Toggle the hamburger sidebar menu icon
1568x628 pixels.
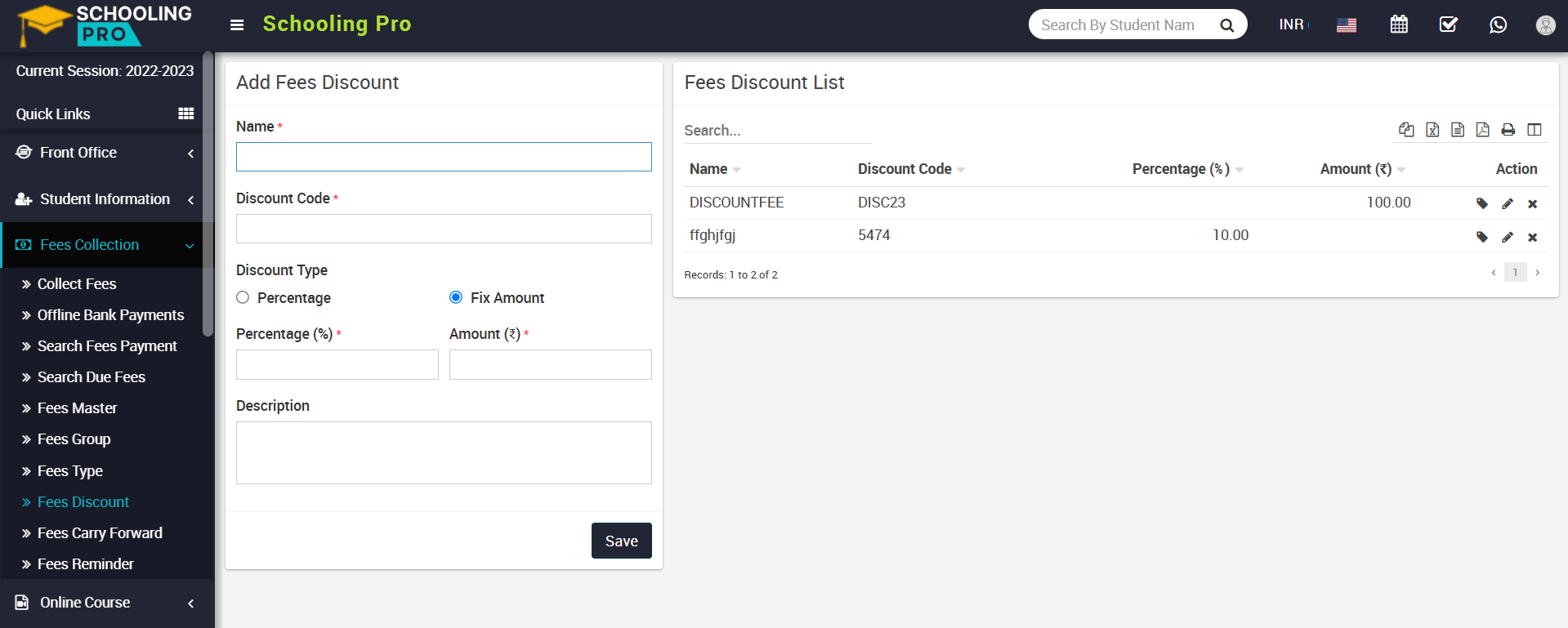tap(237, 24)
